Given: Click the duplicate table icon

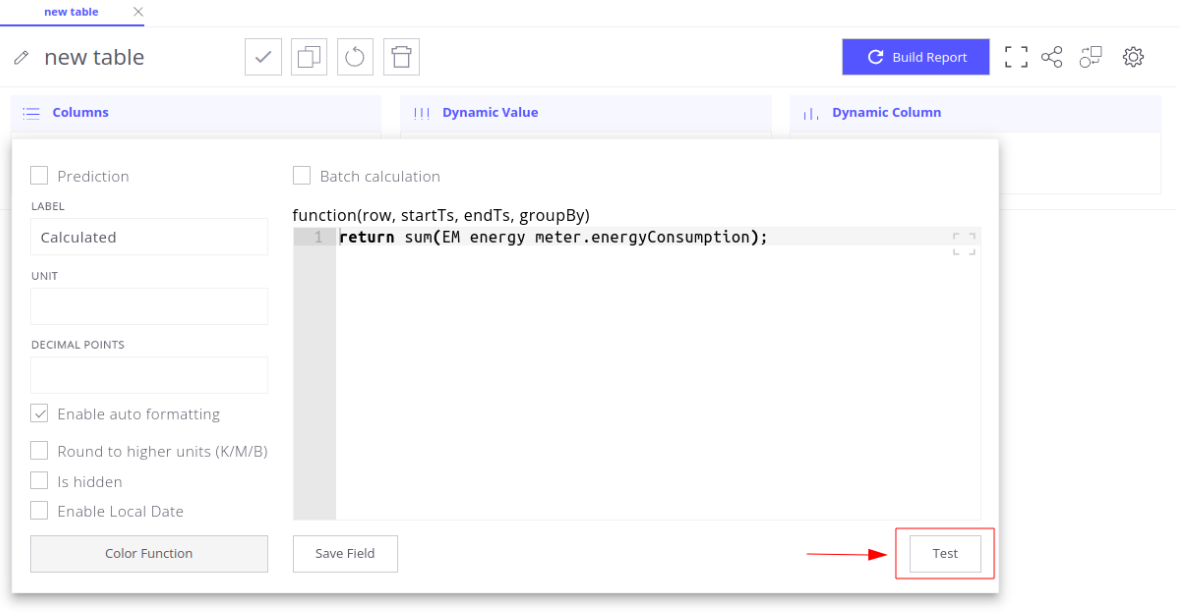Looking at the screenshot, I should 309,57.
